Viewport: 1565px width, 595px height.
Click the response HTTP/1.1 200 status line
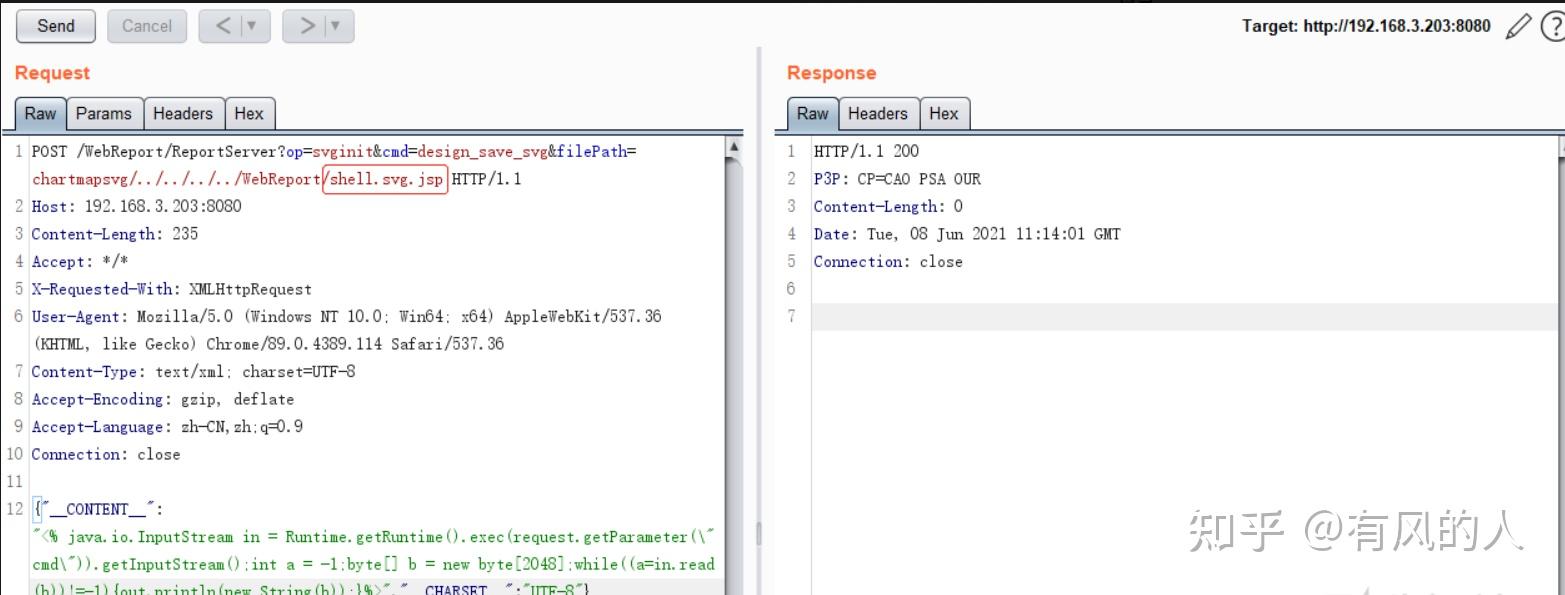pyautogui.click(x=866, y=152)
